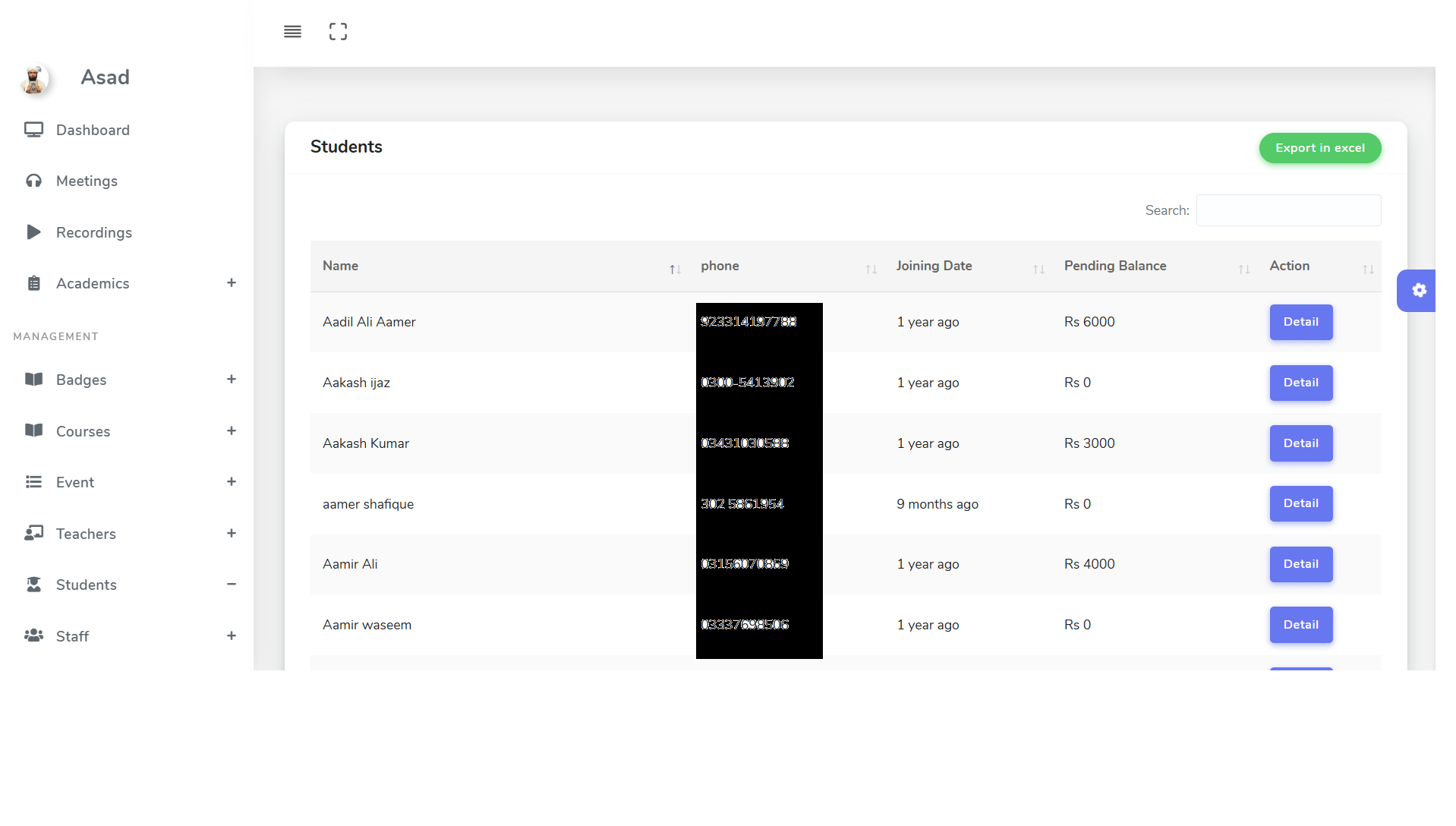Open Staff menu item
This screenshot has width=1456, height=826.
click(127, 636)
